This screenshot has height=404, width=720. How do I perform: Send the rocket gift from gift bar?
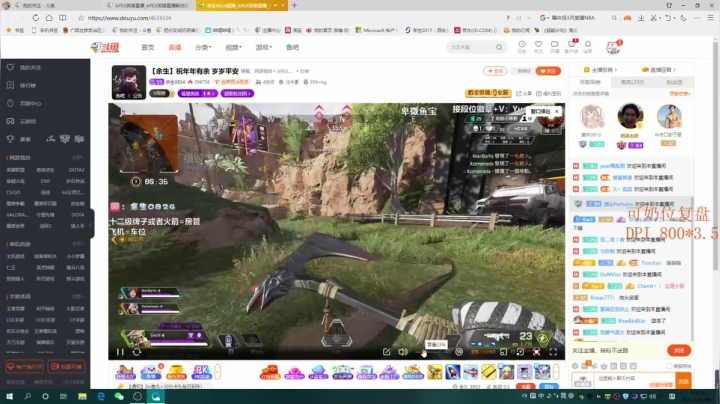452,372
